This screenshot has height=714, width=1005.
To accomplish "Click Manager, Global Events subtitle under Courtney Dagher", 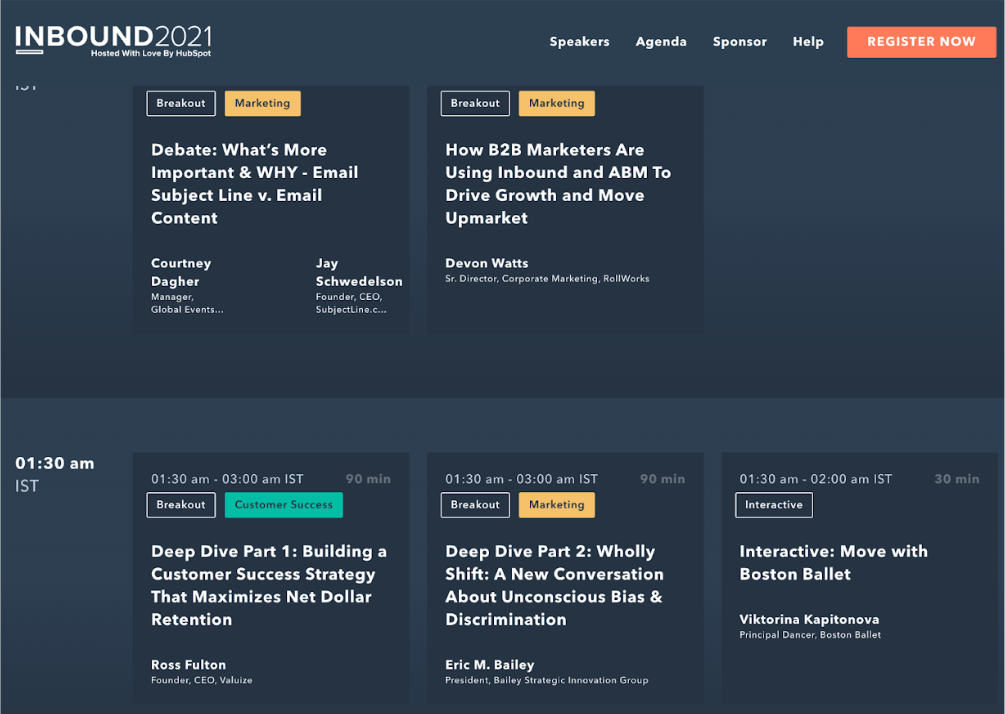I will pyautogui.click(x=187, y=303).
